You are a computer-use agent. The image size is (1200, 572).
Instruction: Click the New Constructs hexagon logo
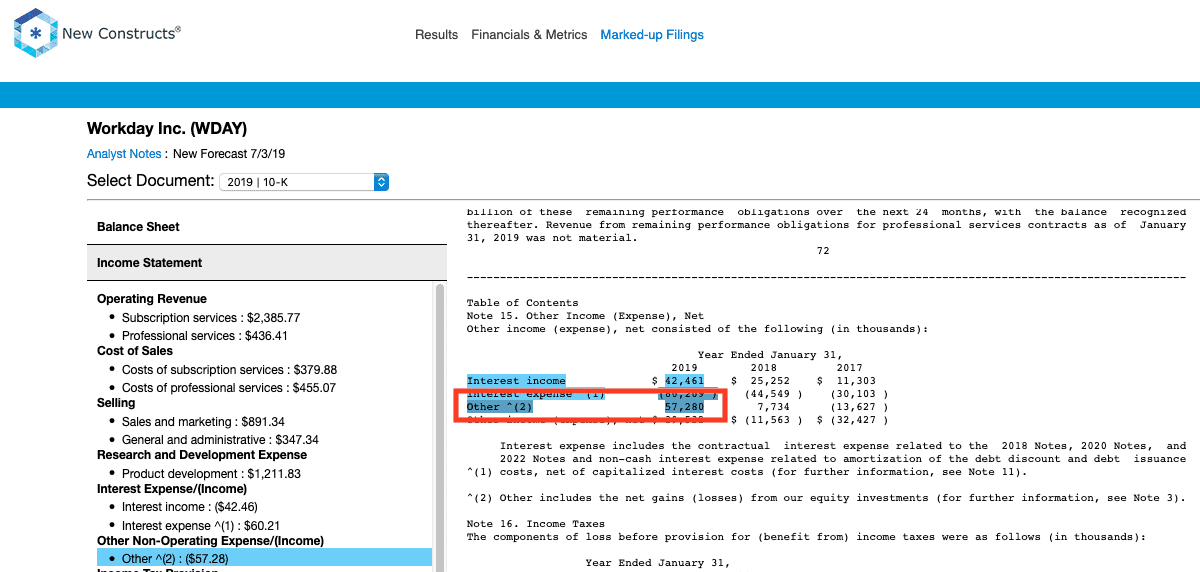tap(35, 33)
